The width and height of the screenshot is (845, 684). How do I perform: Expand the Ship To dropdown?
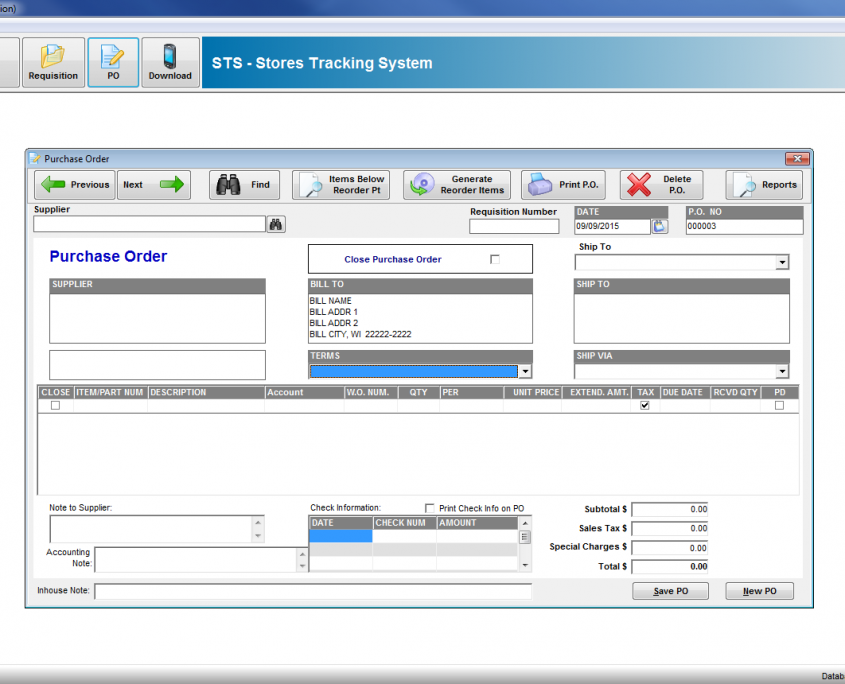coord(782,262)
